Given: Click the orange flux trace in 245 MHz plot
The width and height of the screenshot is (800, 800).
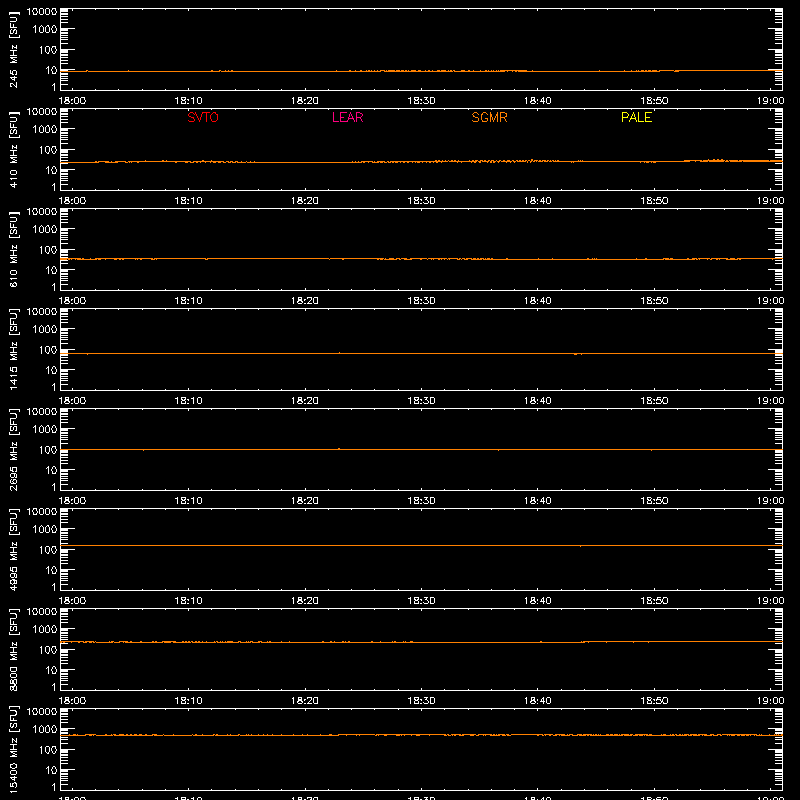Looking at the screenshot, I should (x=421, y=71).
